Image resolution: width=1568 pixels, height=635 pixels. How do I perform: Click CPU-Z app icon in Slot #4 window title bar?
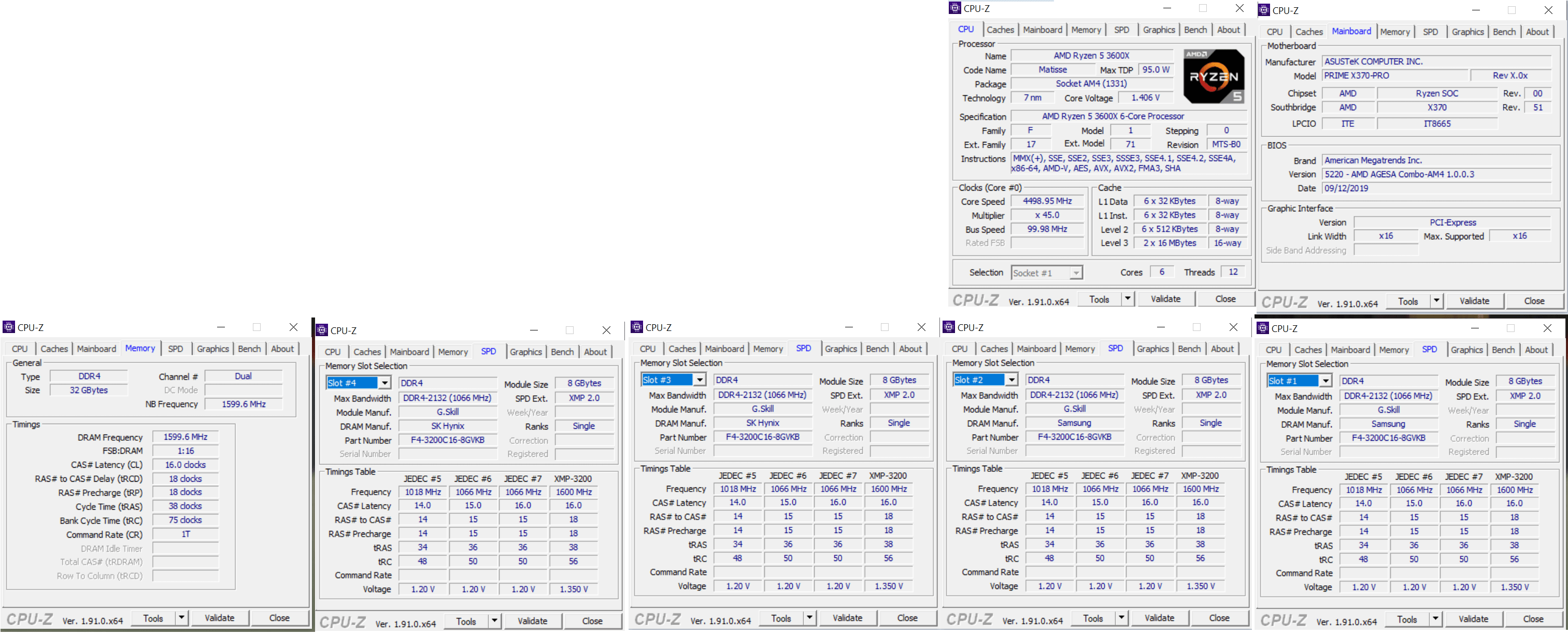point(322,329)
